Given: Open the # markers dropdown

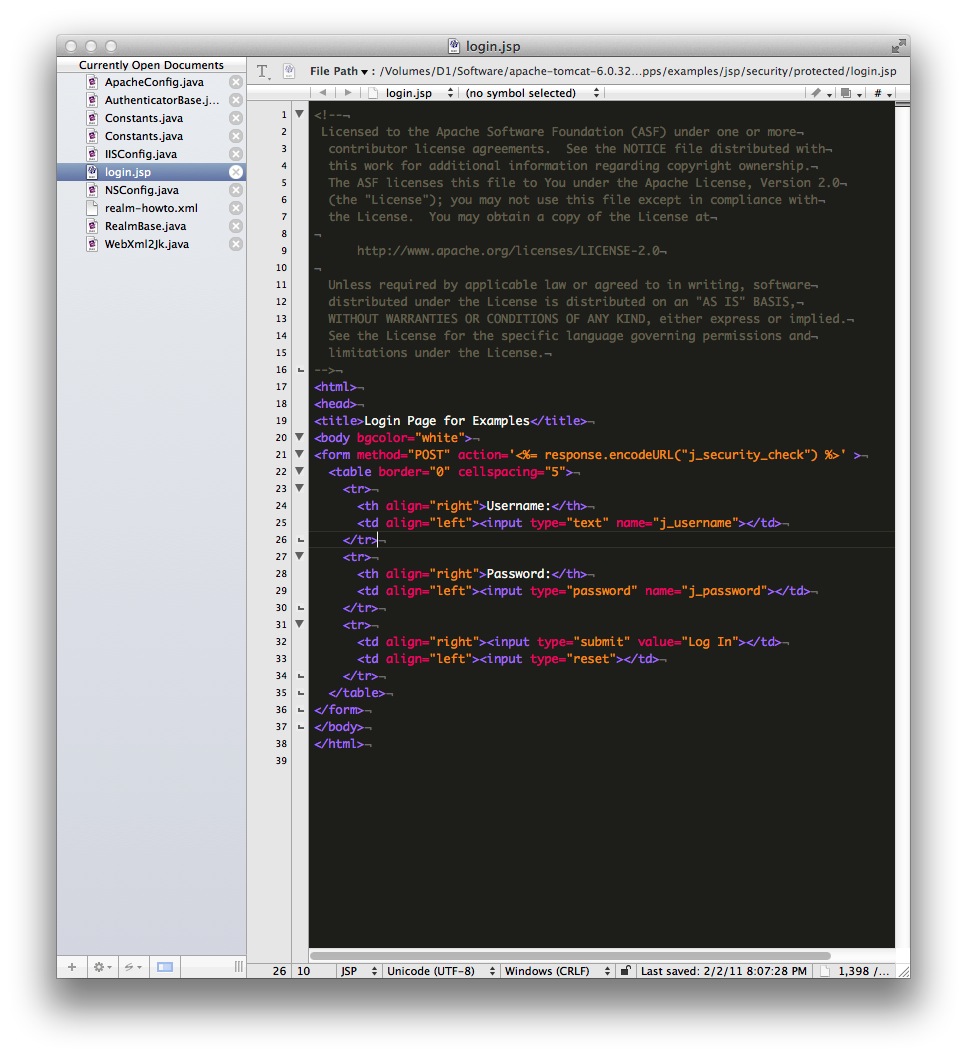Looking at the screenshot, I should click(882, 93).
